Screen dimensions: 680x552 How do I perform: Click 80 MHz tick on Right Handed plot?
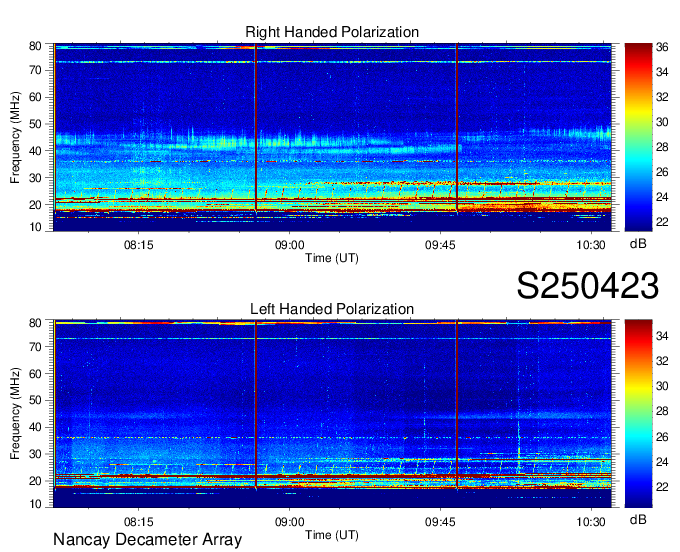click(x=35, y=46)
